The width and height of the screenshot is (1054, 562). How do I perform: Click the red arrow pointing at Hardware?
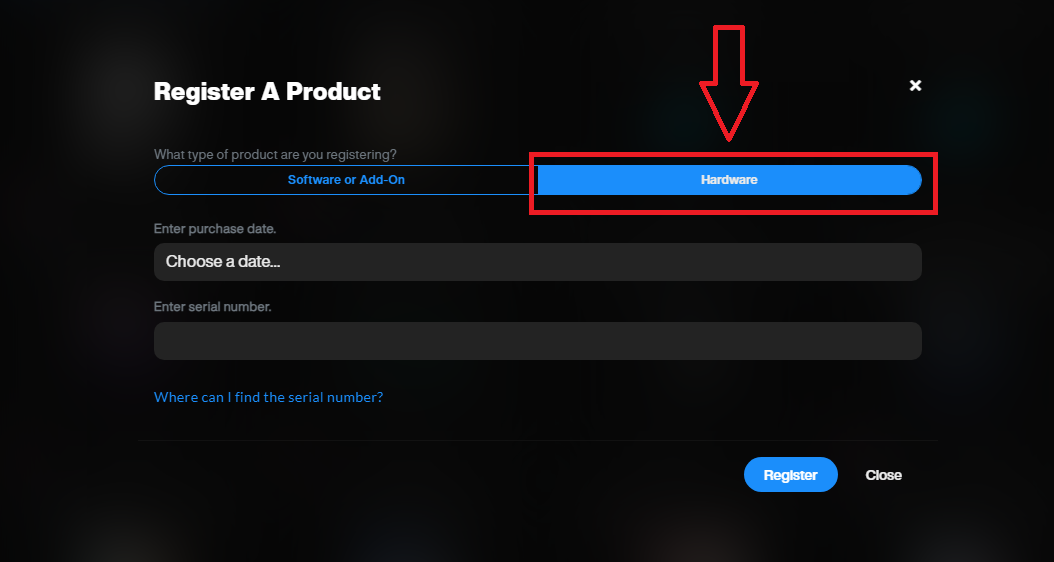729,83
